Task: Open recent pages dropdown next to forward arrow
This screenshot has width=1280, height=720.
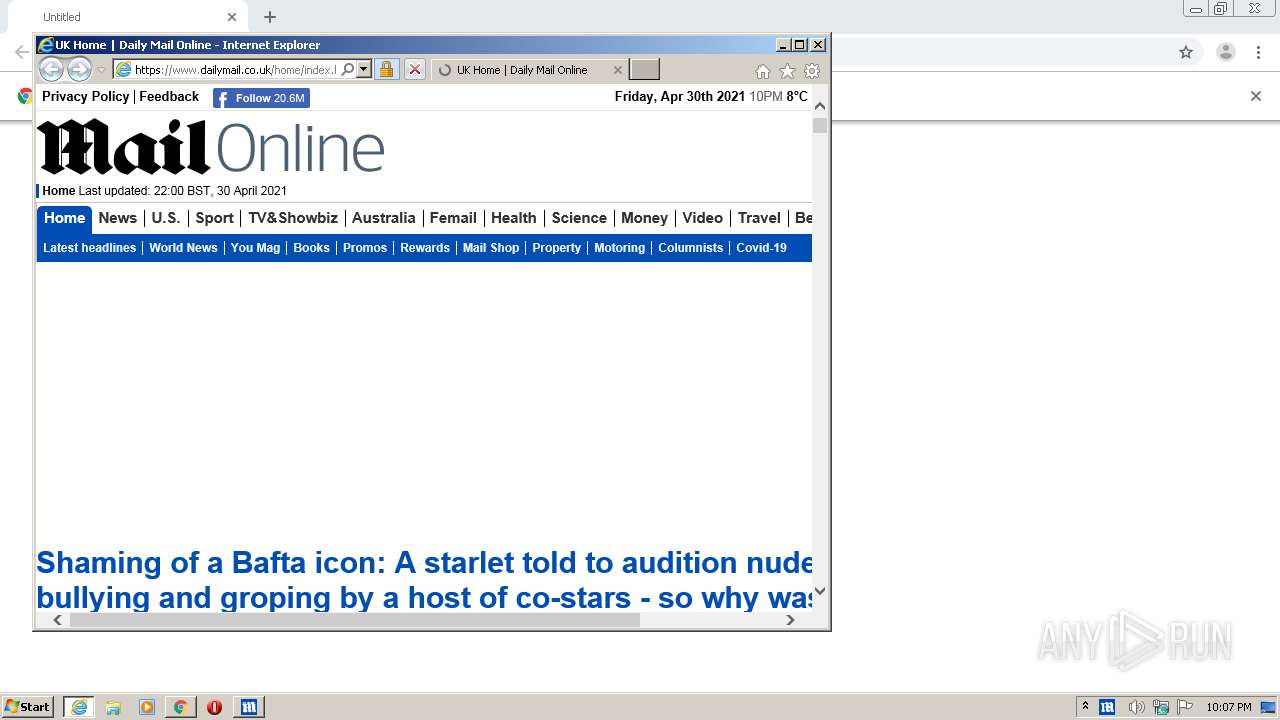Action: click(101, 70)
